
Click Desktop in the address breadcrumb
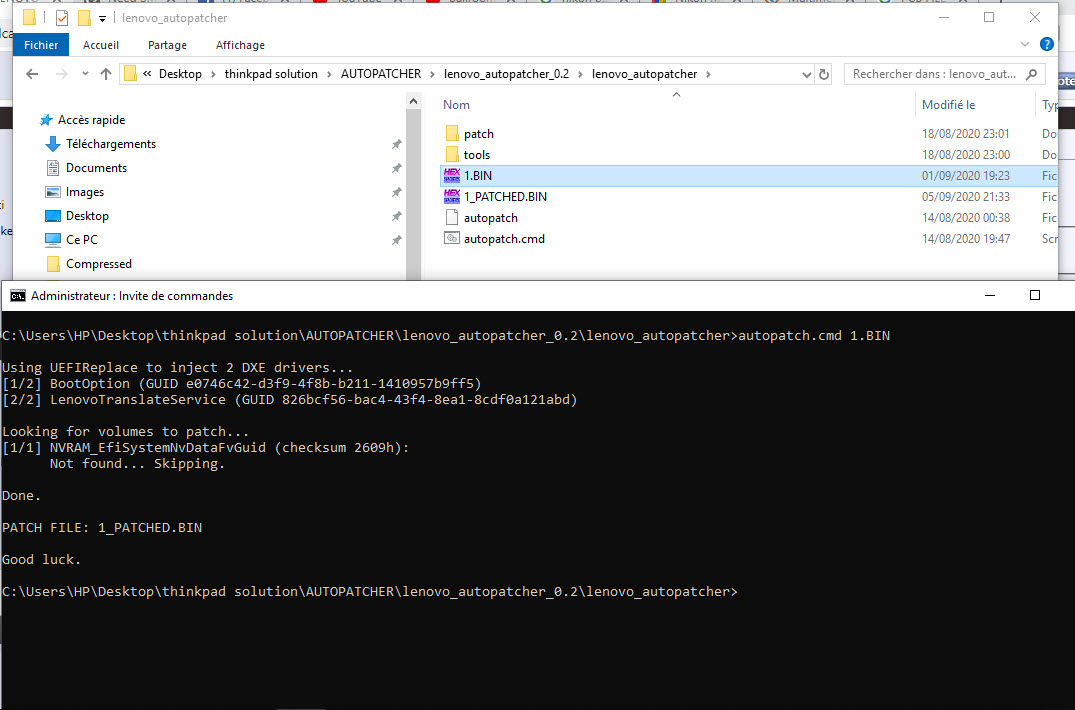(180, 74)
